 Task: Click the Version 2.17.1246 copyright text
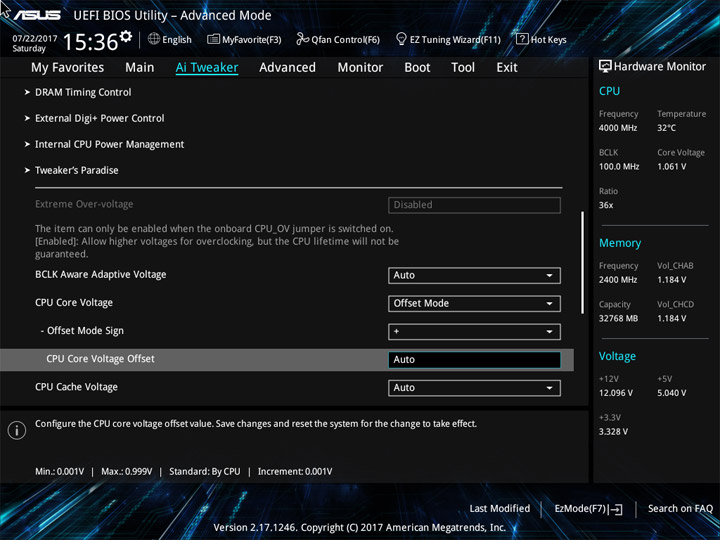(x=360, y=528)
